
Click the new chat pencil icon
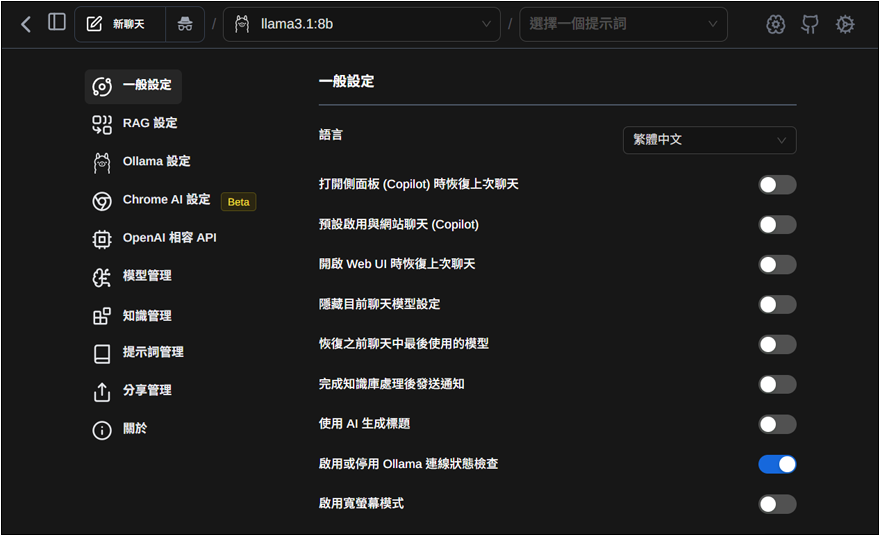(x=94, y=24)
